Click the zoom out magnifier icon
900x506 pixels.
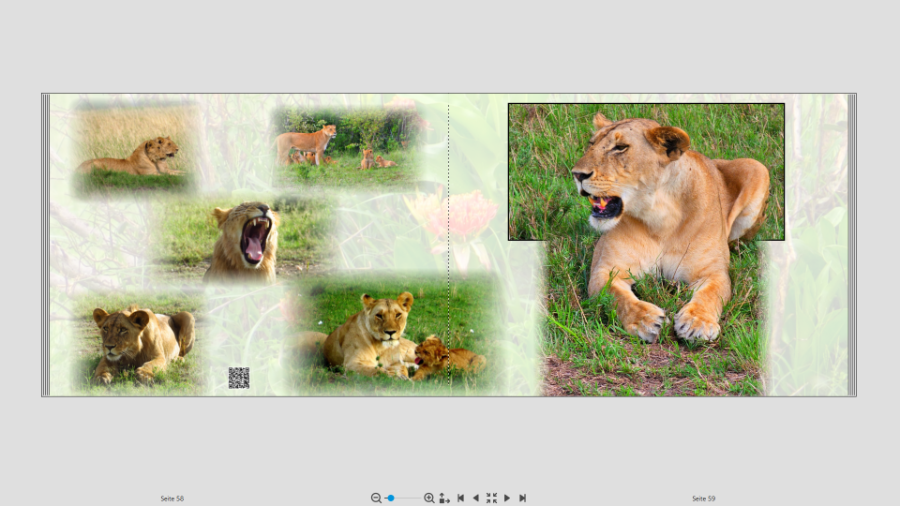[x=376, y=498]
